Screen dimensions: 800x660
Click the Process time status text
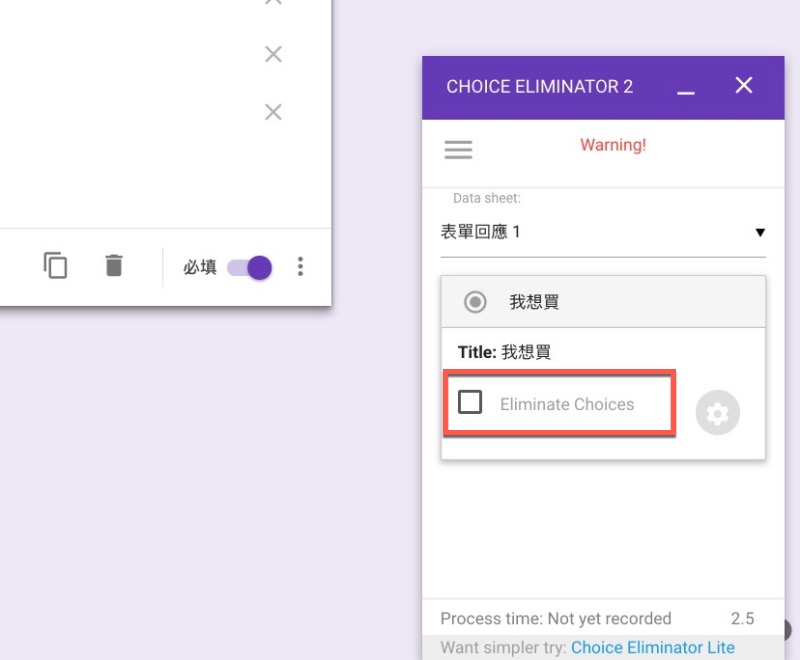click(555, 618)
